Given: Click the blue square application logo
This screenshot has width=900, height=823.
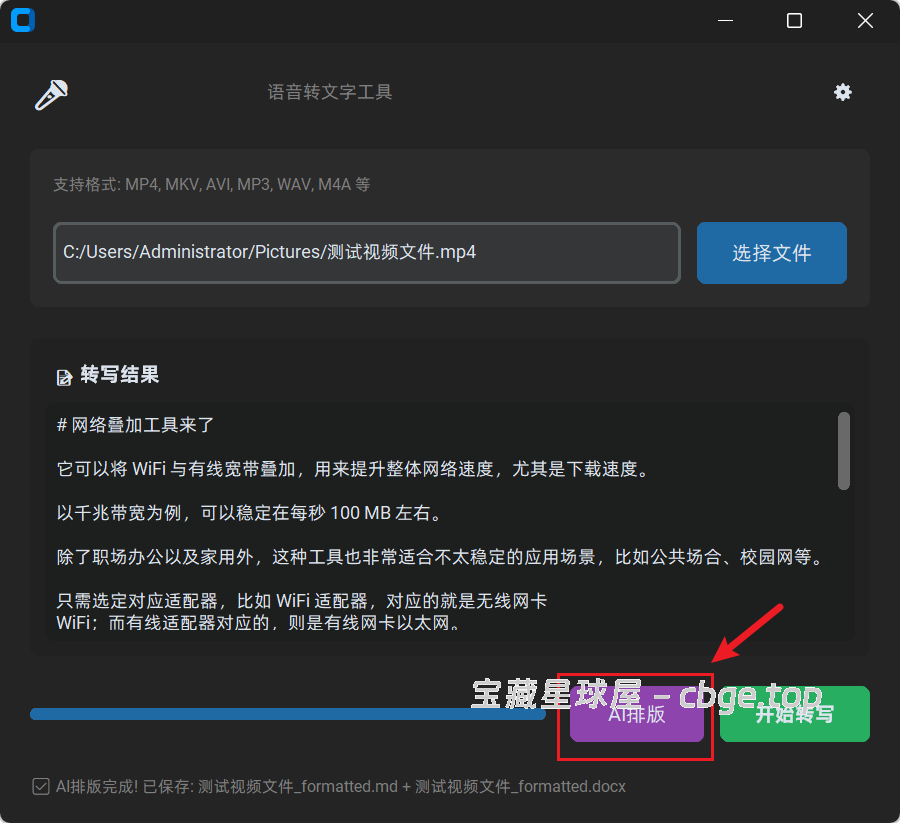Looking at the screenshot, I should (x=22, y=20).
